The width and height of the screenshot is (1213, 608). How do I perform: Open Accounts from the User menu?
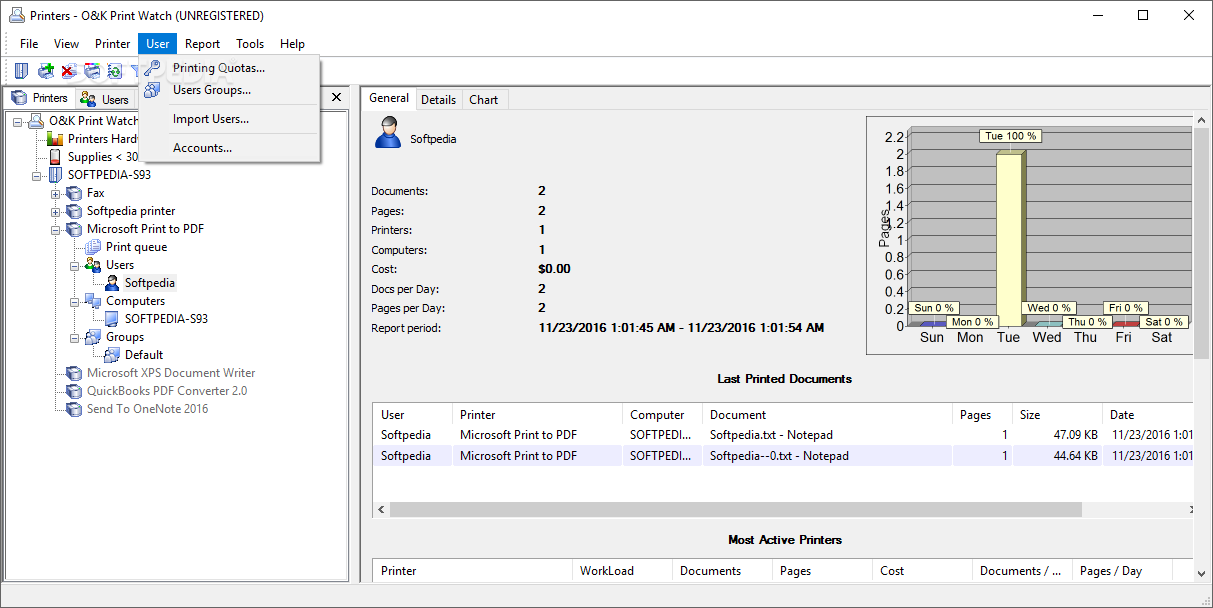click(x=230, y=148)
